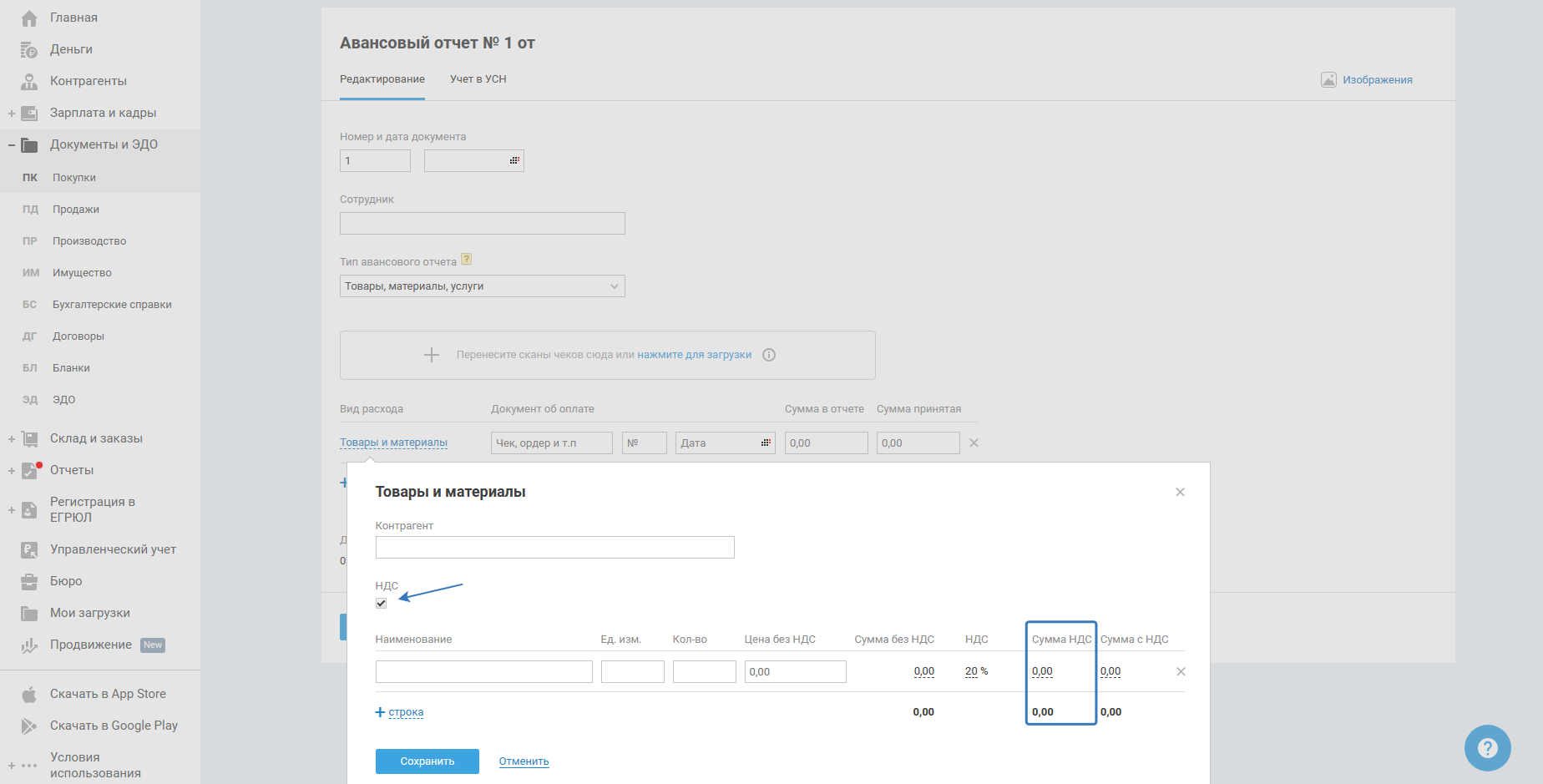Collapse the Документы и ЭДО section

(12, 145)
